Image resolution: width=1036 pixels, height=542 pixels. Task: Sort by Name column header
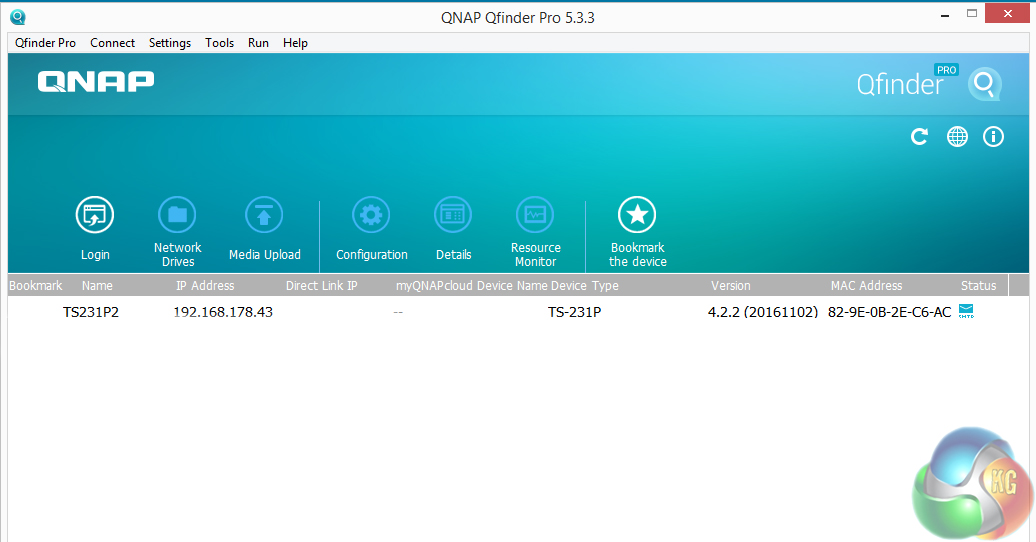(97, 286)
